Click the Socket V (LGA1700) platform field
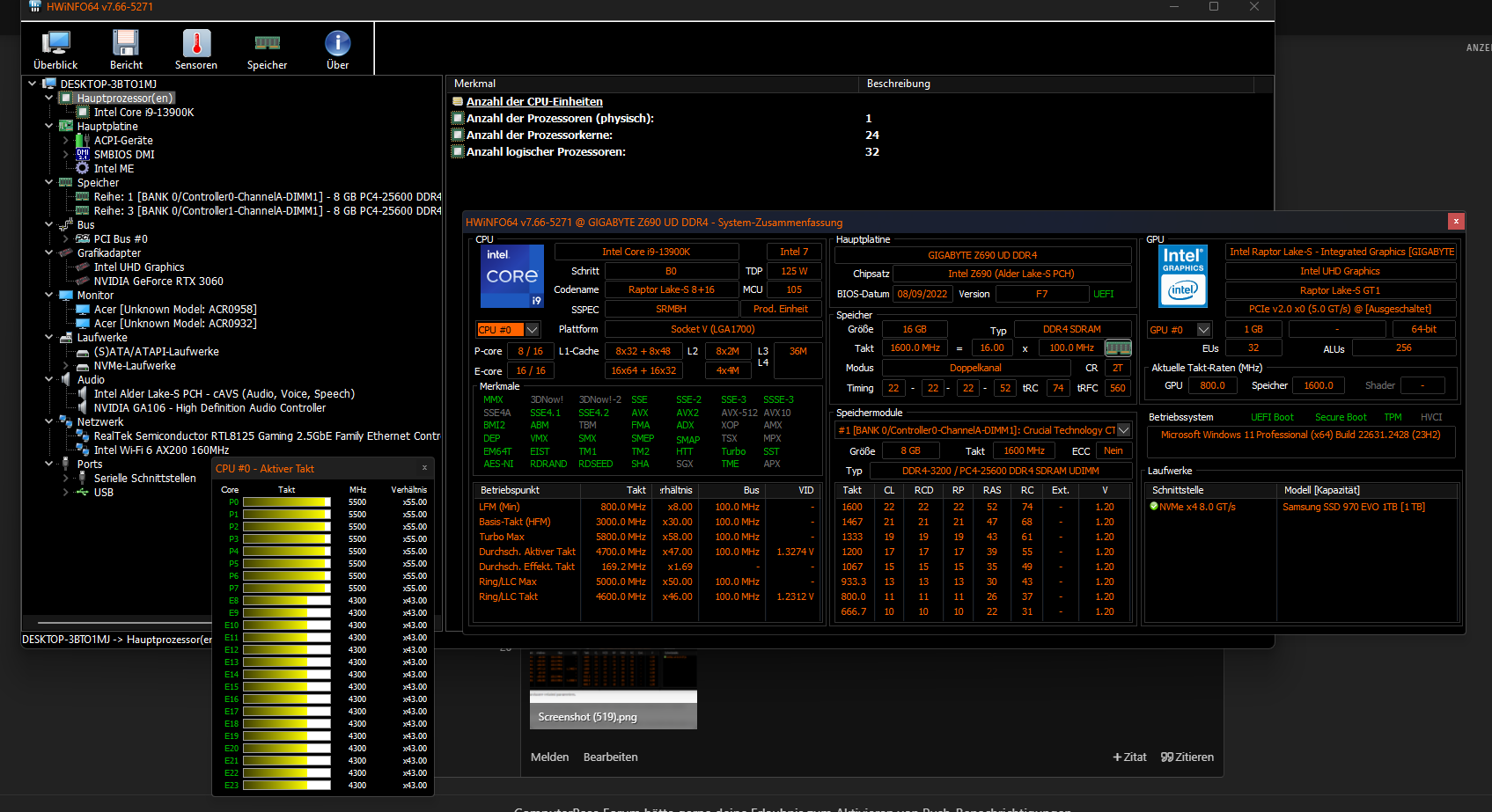The width and height of the screenshot is (1492, 812). tap(713, 329)
